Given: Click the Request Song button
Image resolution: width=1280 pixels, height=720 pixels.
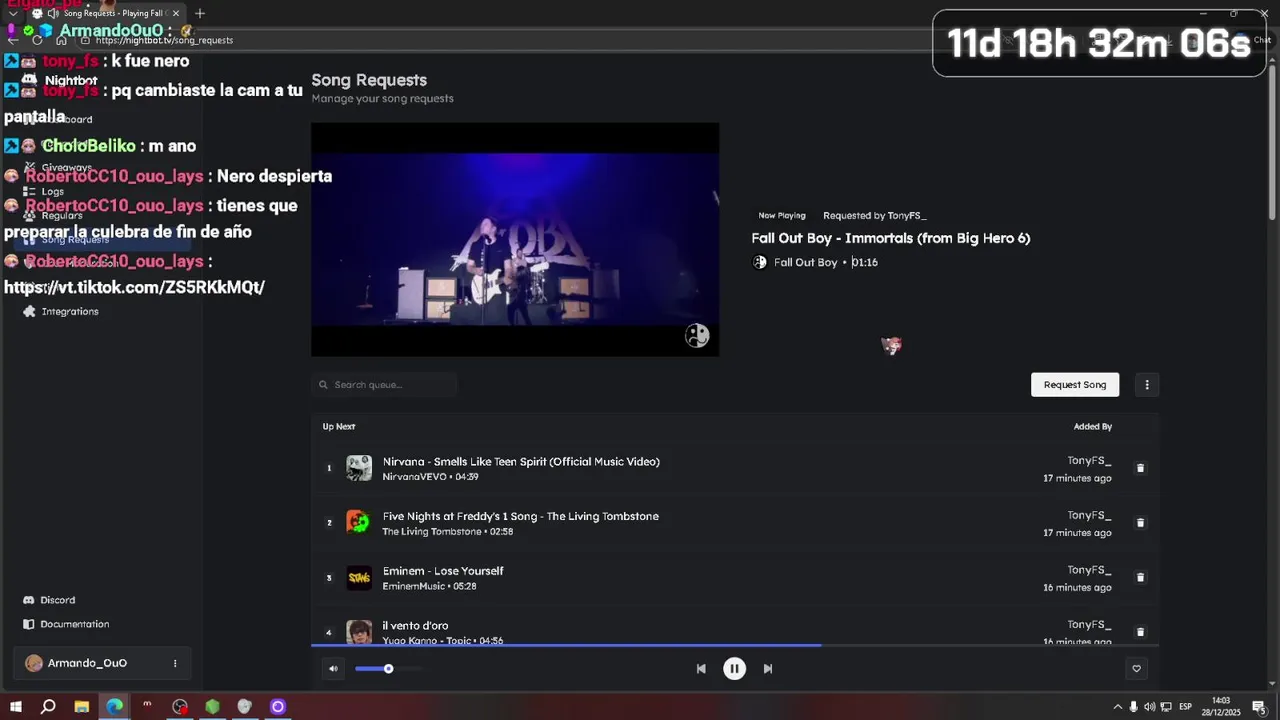Looking at the screenshot, I should (x=1075, y=385).
